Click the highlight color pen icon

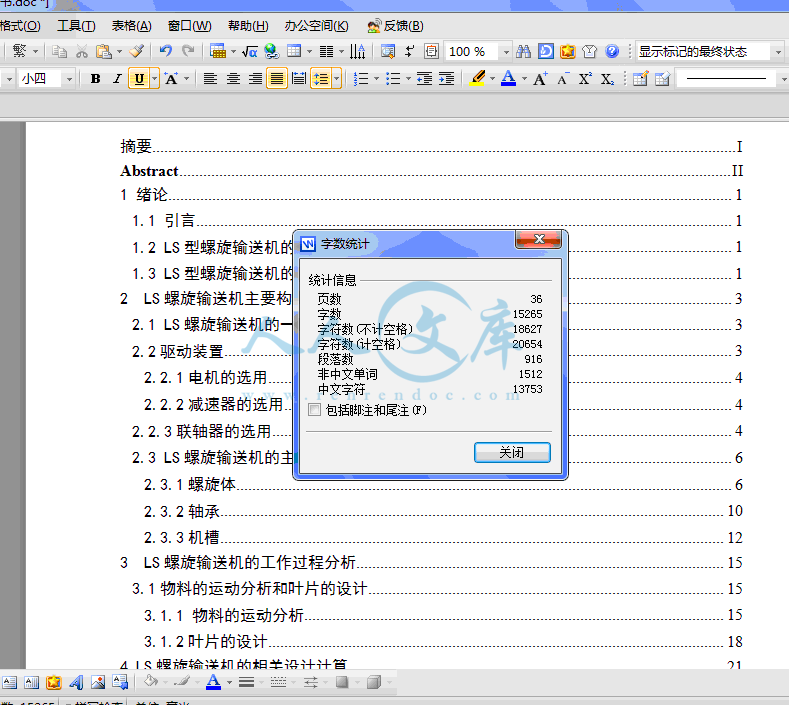tap(477, 79)
